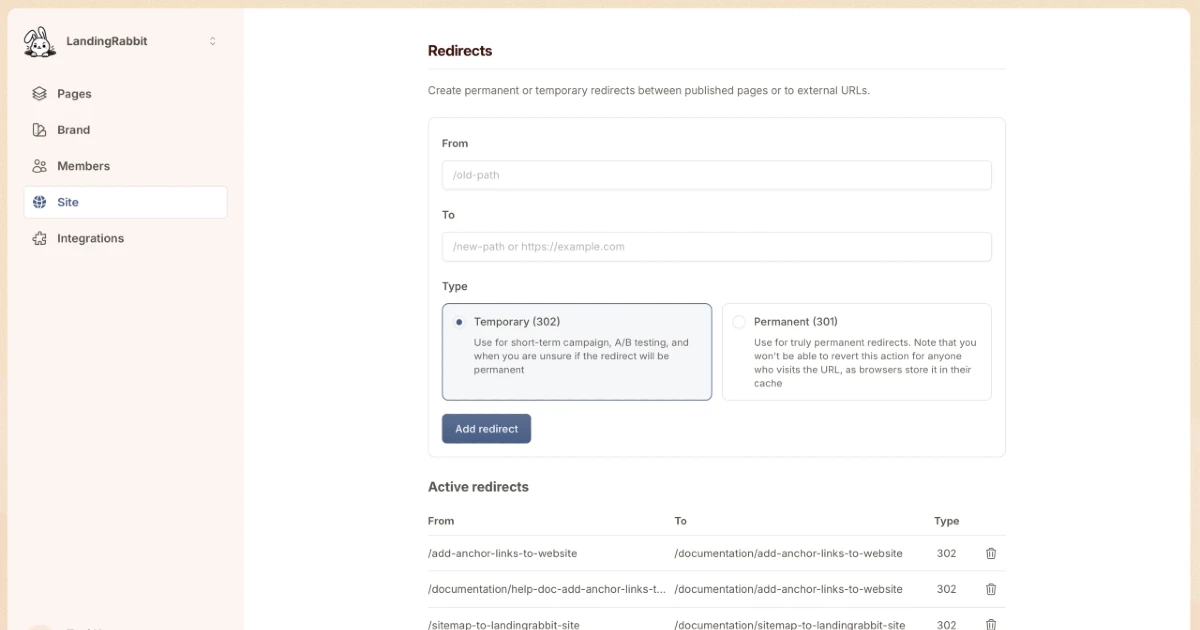Open the LandingRabbit workspace switcher chevron
Viewport: 1200px width, 630px height.
click(x=212, y=41)
